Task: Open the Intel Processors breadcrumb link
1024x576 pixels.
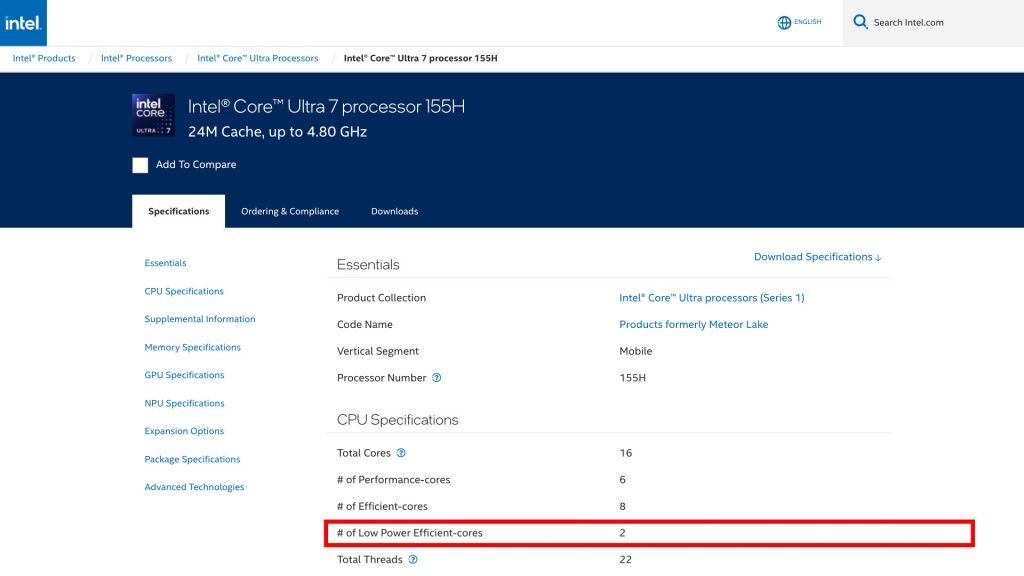Action: point(136,58)
